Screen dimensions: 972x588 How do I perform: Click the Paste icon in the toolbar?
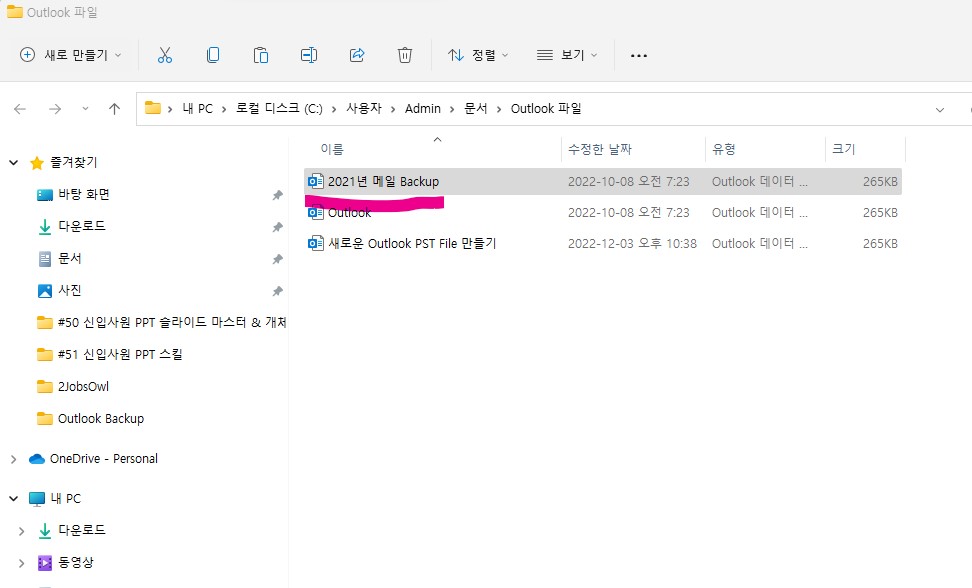[261, 55]
